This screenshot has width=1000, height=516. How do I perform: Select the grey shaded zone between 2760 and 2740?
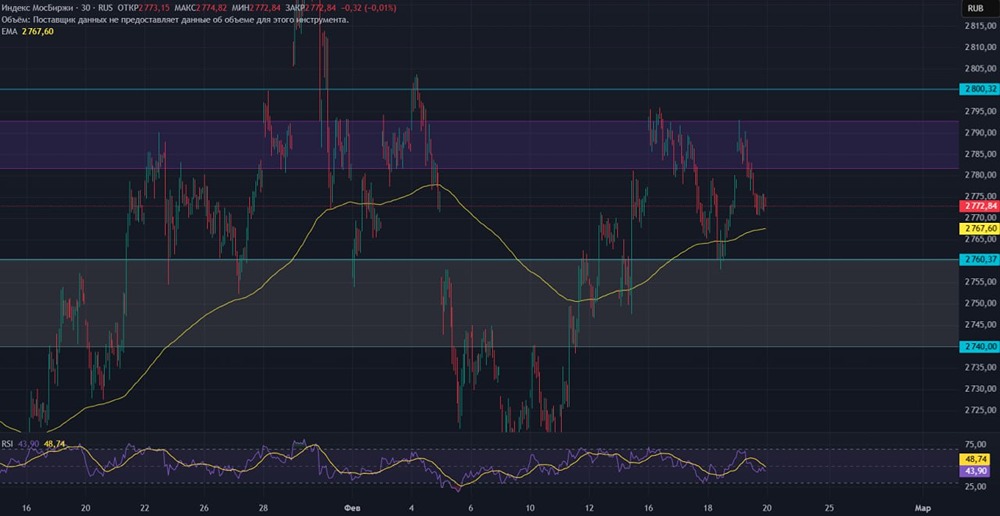[478, 303]
